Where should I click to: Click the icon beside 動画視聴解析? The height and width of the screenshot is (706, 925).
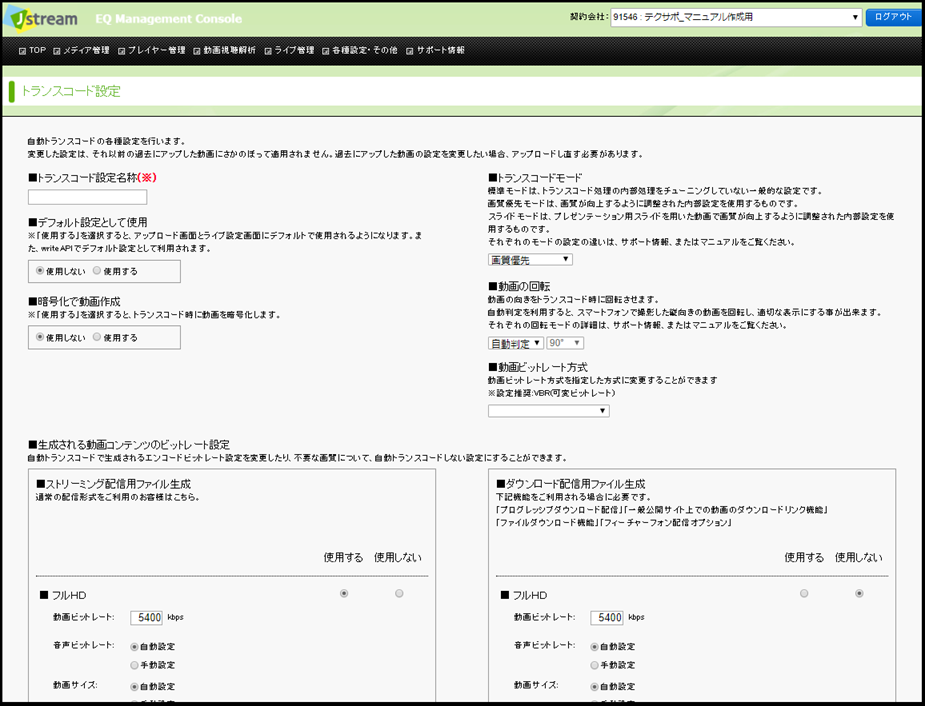pyautogui.click(x=197, y=51)
